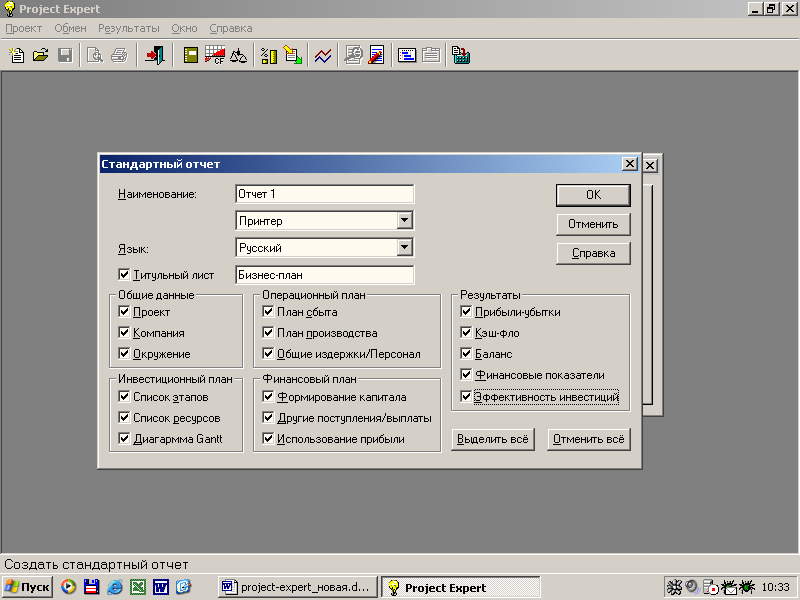The width and height of the screenshot is (800, 600).
Task: Uncheck Другие поступления/выплаты option
Action: coord(268,417)
